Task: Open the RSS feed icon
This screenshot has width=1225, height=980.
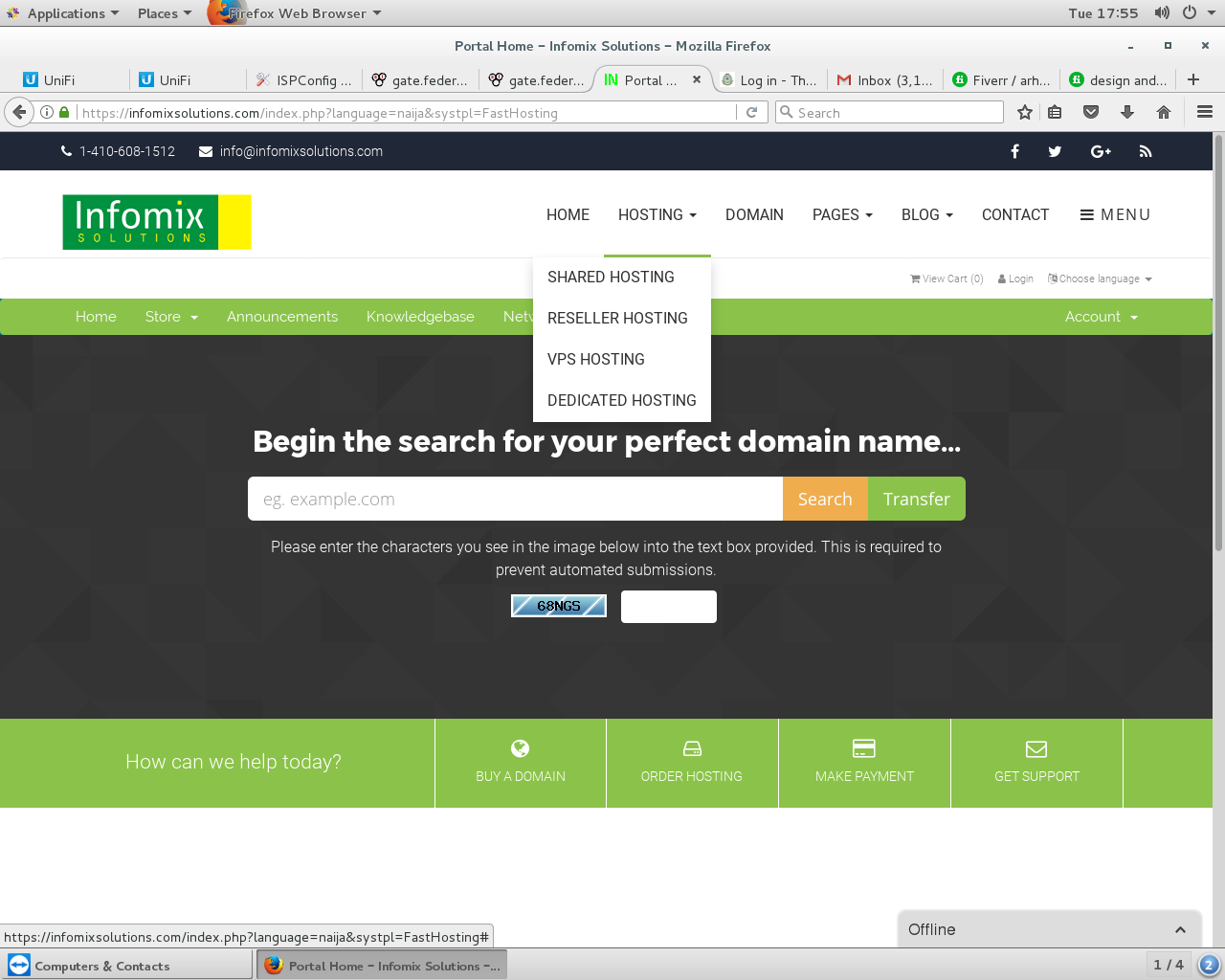Action: pos(1145,151)
